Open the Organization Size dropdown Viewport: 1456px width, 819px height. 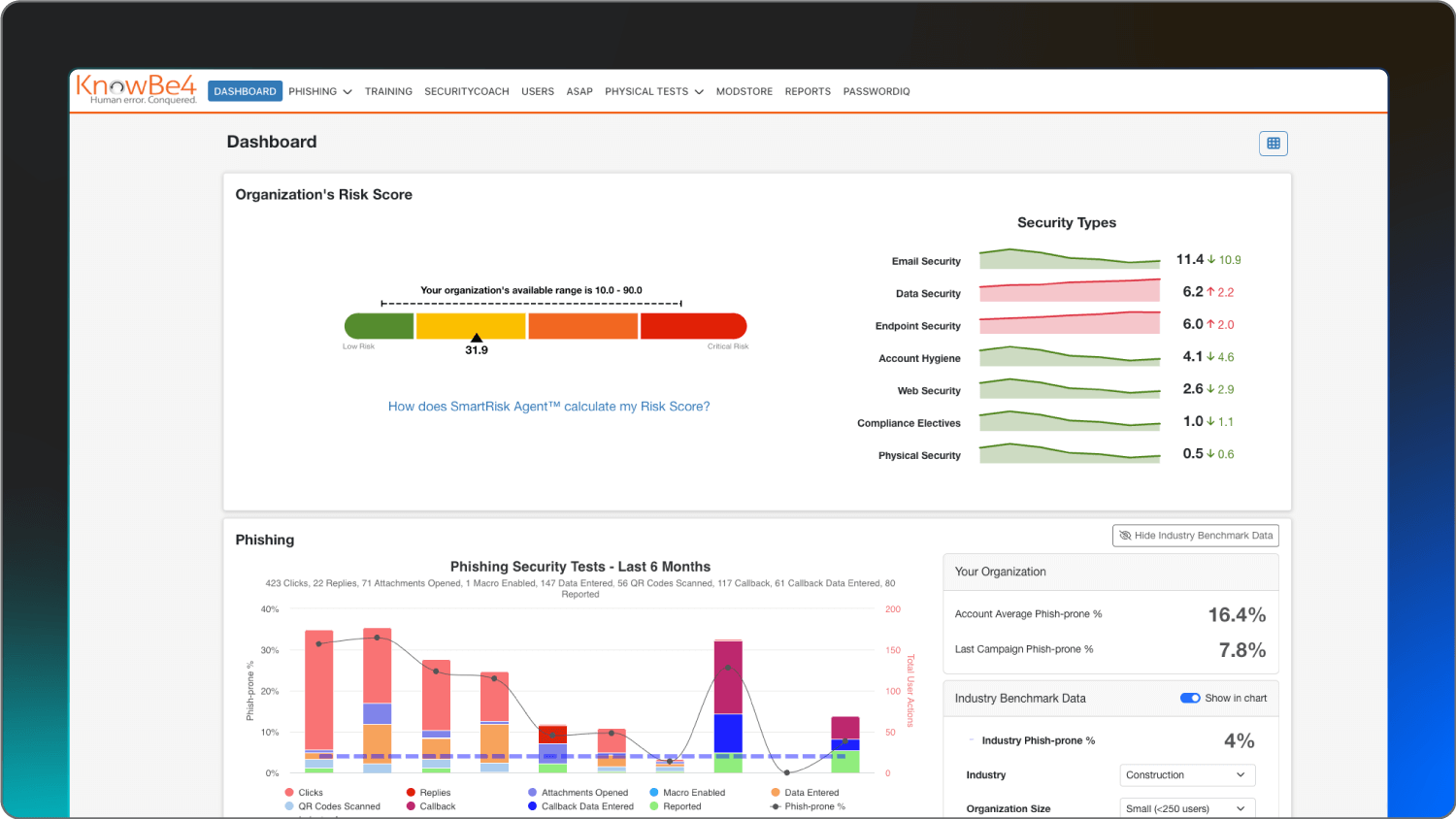tap(1186, 807)
